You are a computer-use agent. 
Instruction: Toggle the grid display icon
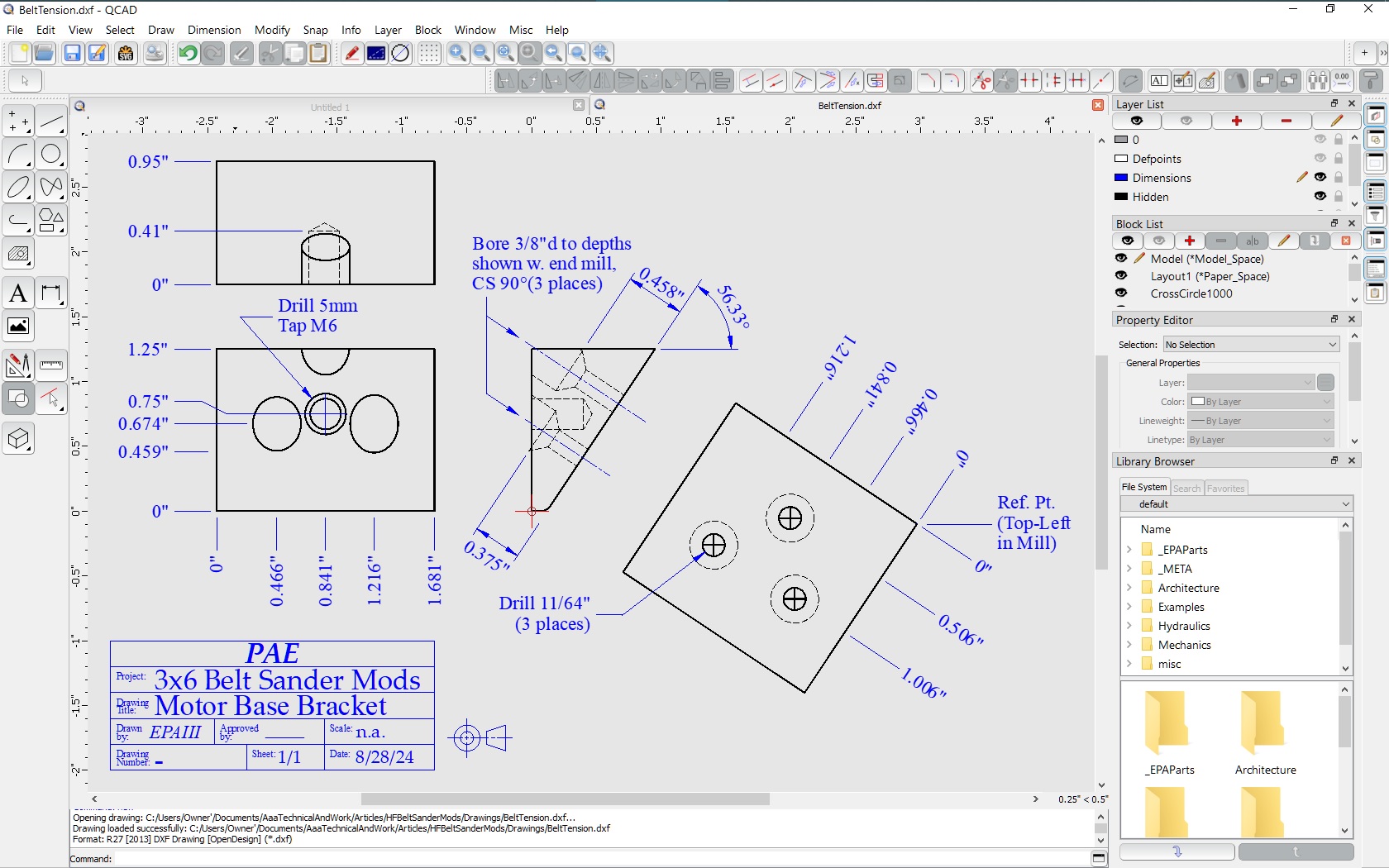coord(428,54)
